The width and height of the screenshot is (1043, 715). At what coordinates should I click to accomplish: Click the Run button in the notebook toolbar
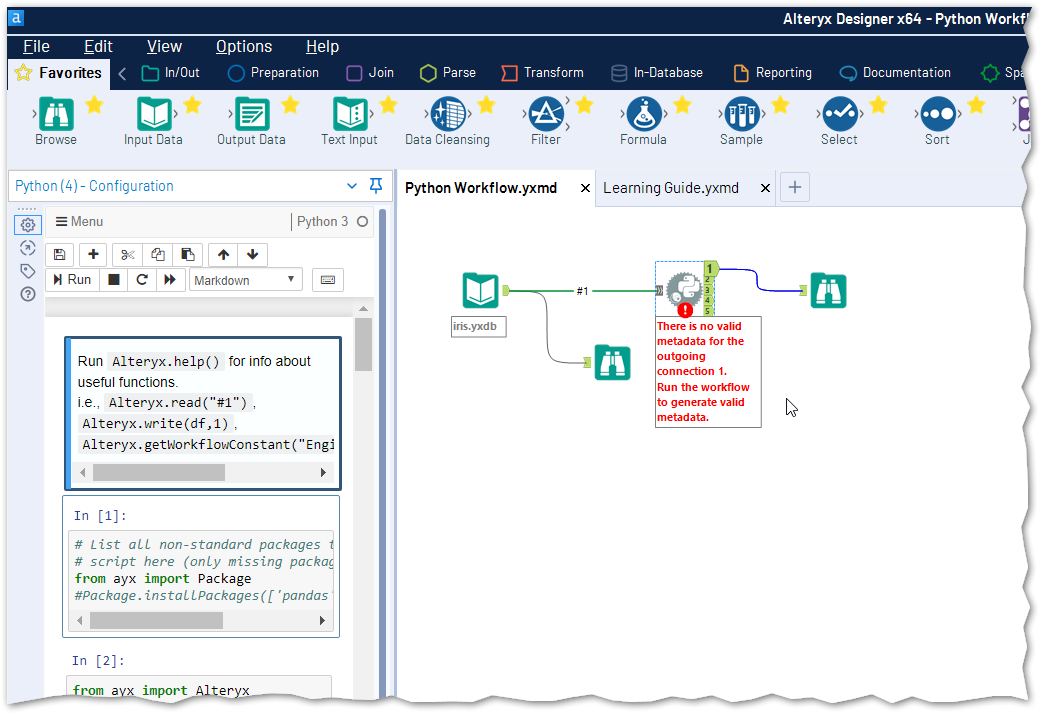point(72,279)
